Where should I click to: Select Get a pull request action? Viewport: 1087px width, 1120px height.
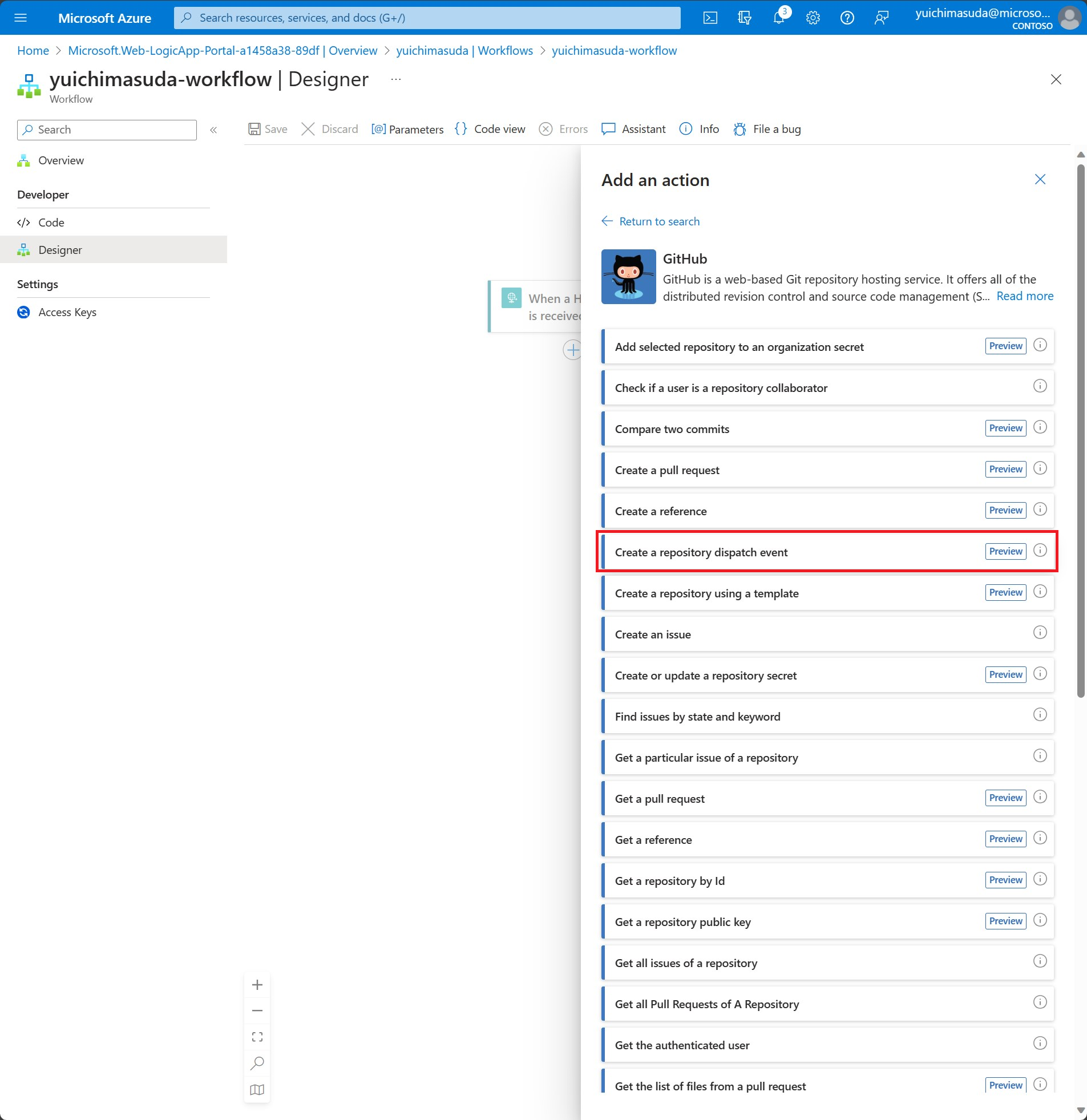coord(827,799)
